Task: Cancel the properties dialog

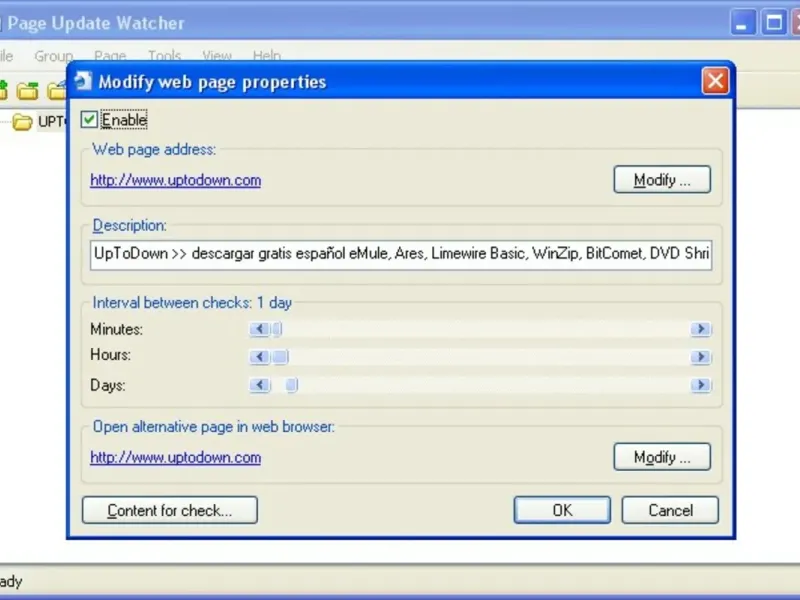Action: coord(670,510)
